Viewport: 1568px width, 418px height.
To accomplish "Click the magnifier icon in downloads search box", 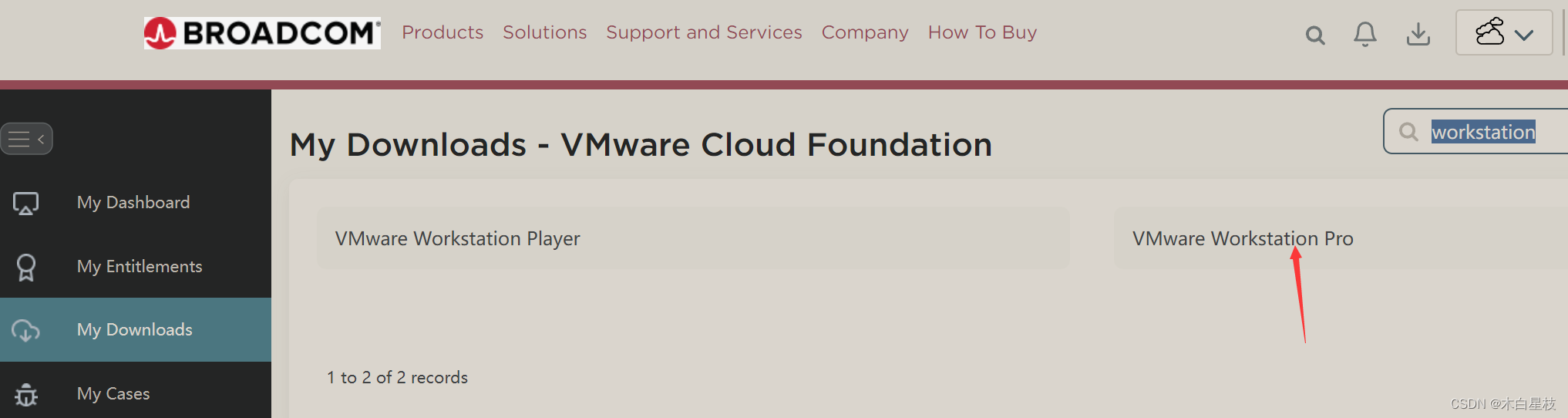I will click(x=1408, y=132).
